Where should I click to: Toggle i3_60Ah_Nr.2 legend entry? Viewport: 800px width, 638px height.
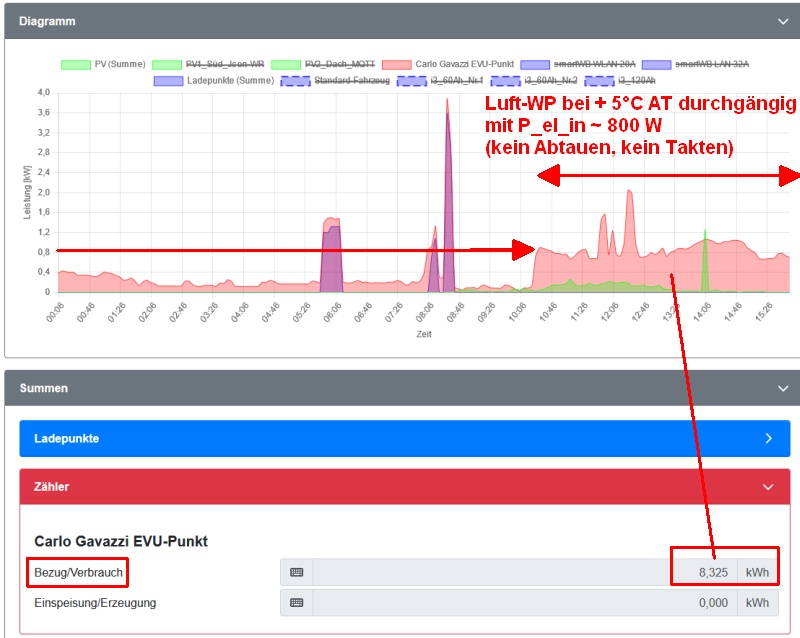pyautogui.click(x=534, y=81)
